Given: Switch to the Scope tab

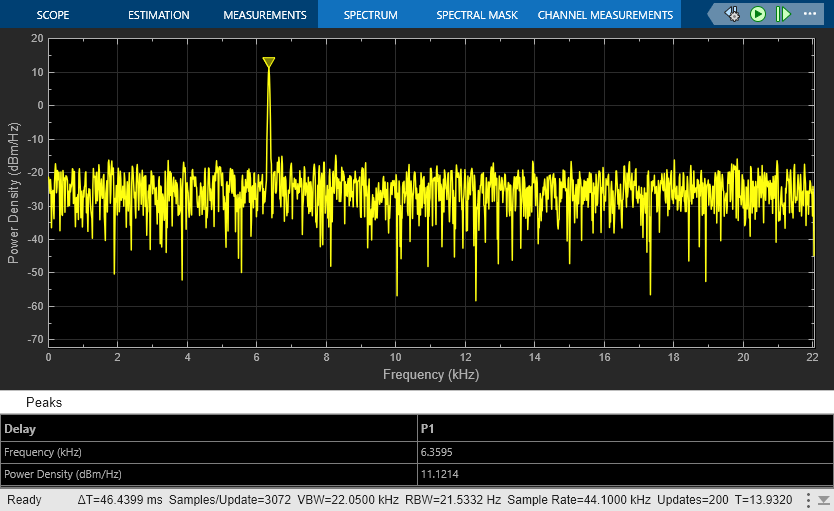Looking at the screenshot, I should coord(53,15).
